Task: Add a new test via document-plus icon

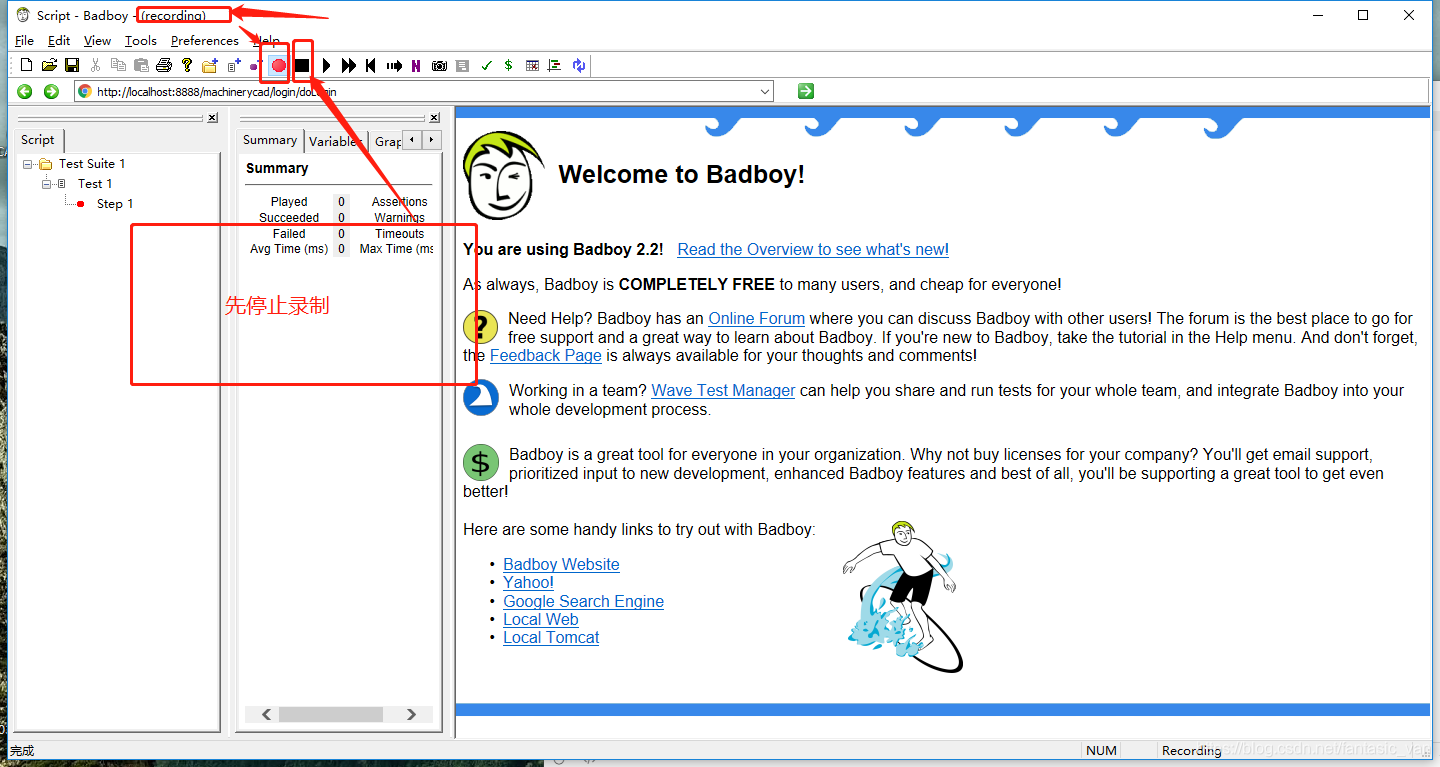Action: (x=234, y=65)
